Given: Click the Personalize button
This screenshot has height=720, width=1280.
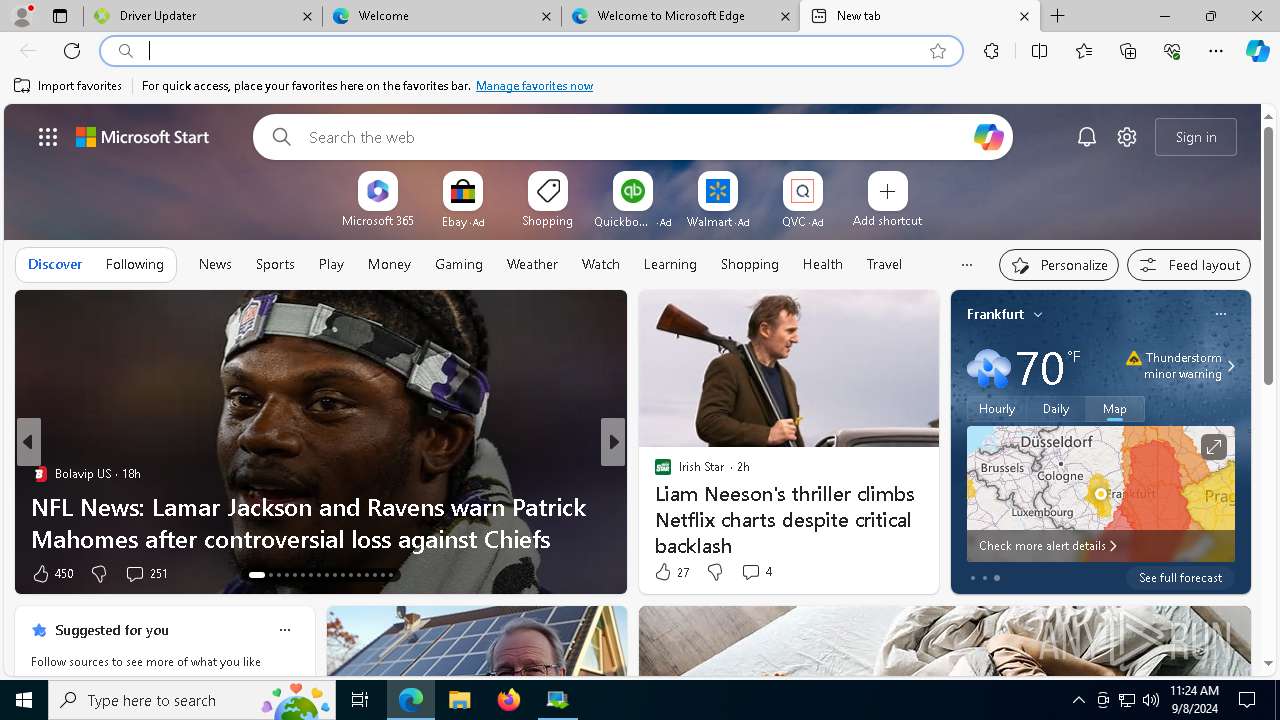Looking at the screenshot, I should (x=1059, y=265).
